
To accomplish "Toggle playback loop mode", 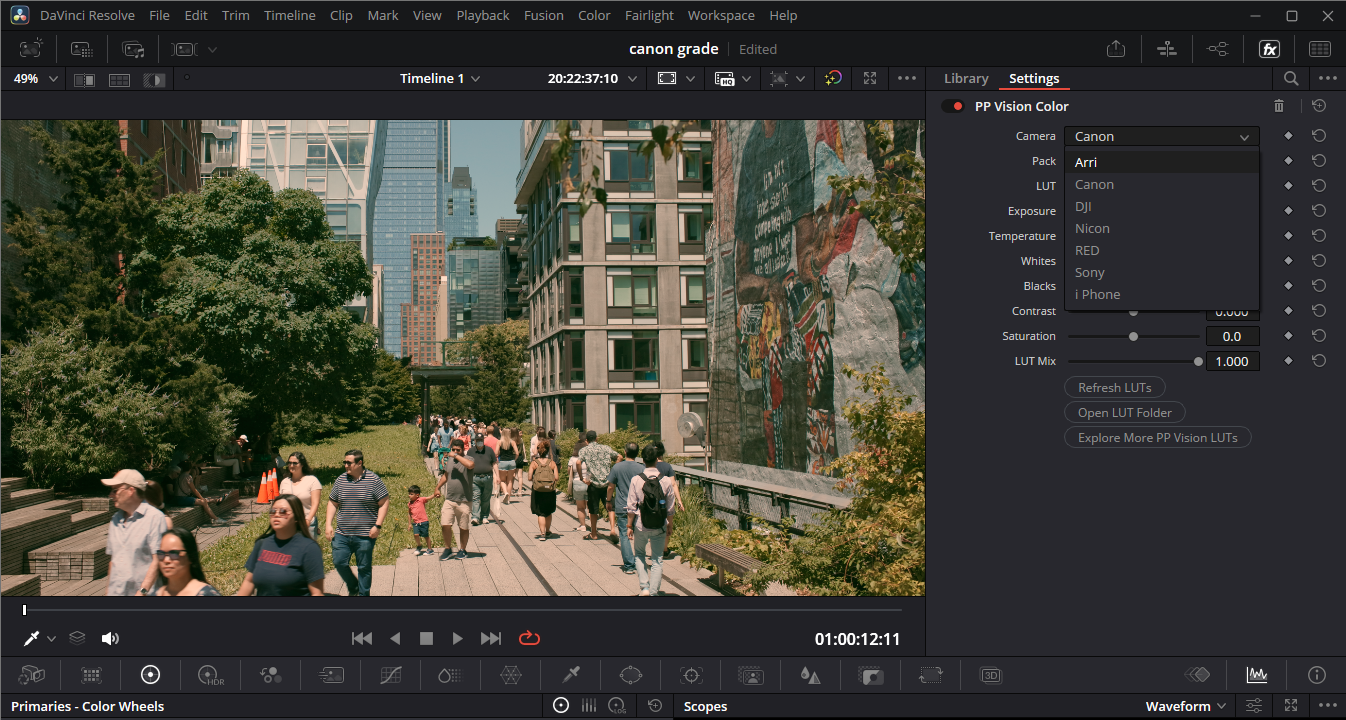I will click(529, 638).
